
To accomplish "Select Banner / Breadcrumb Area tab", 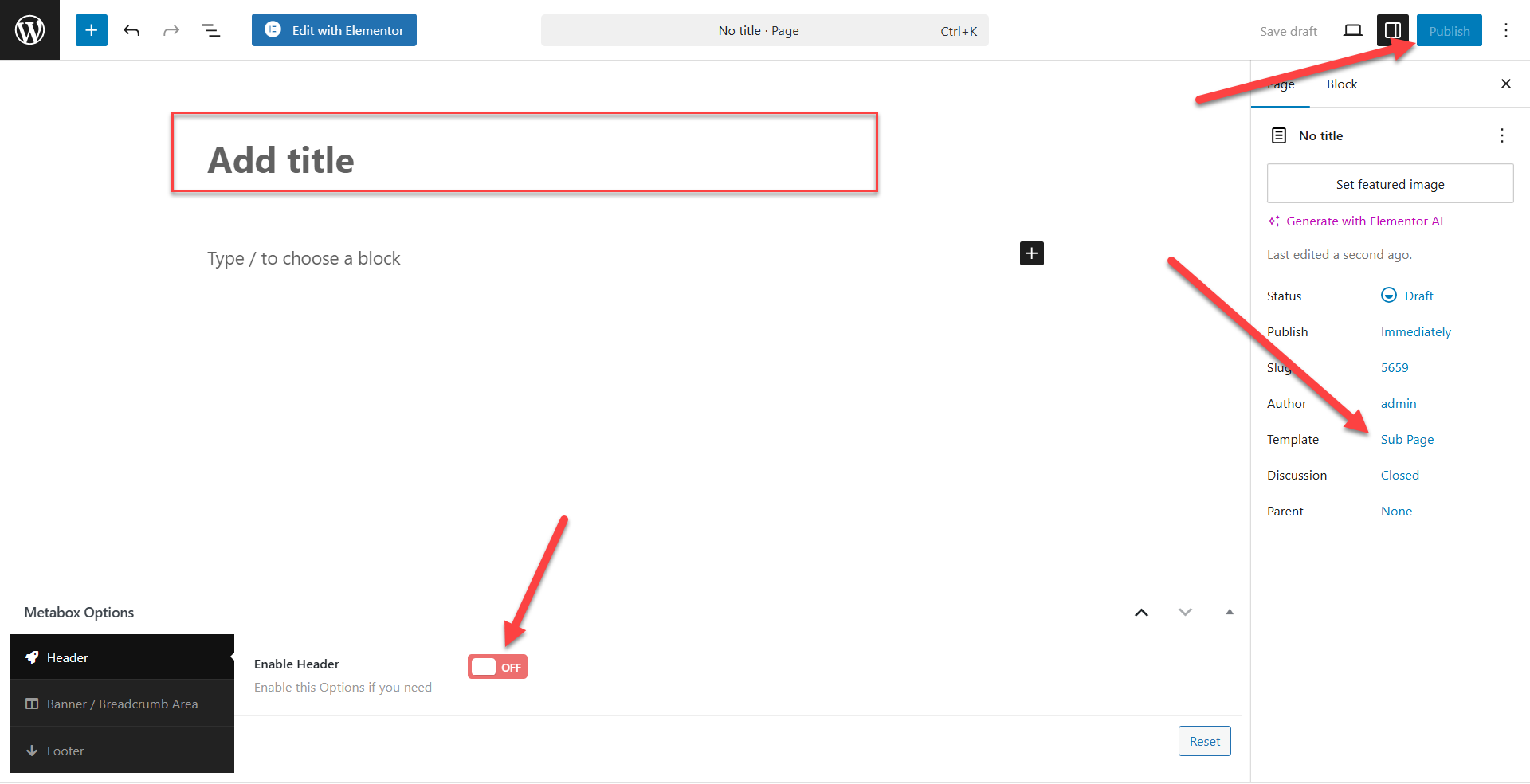I will pos(122,704).
